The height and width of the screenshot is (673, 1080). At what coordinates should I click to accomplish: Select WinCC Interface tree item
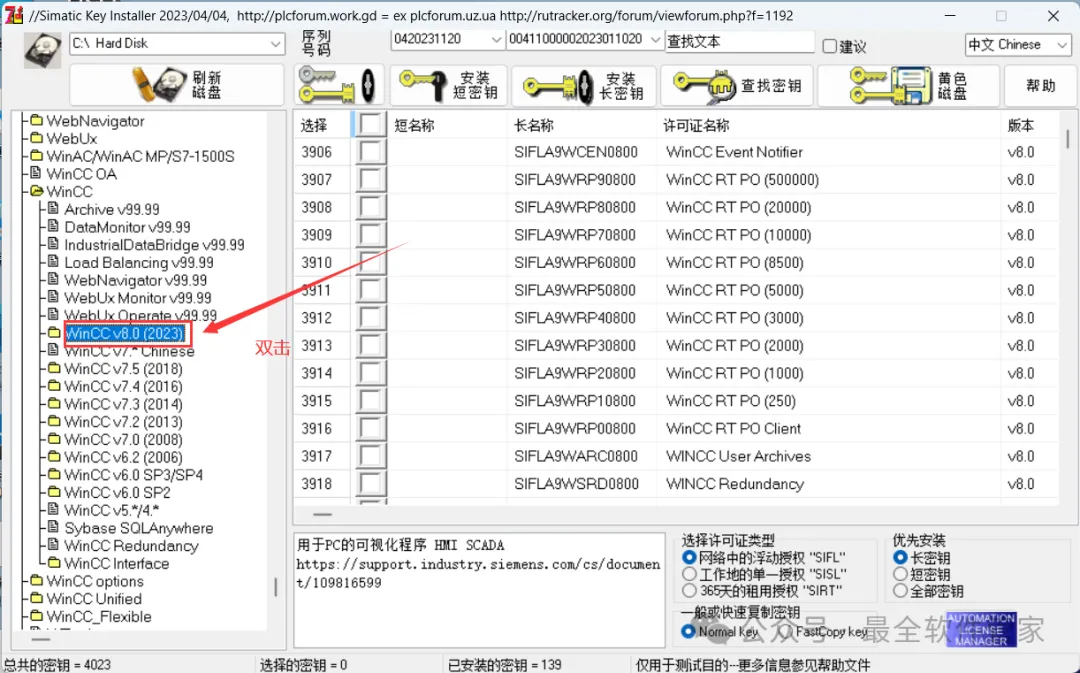click(116, 563)
